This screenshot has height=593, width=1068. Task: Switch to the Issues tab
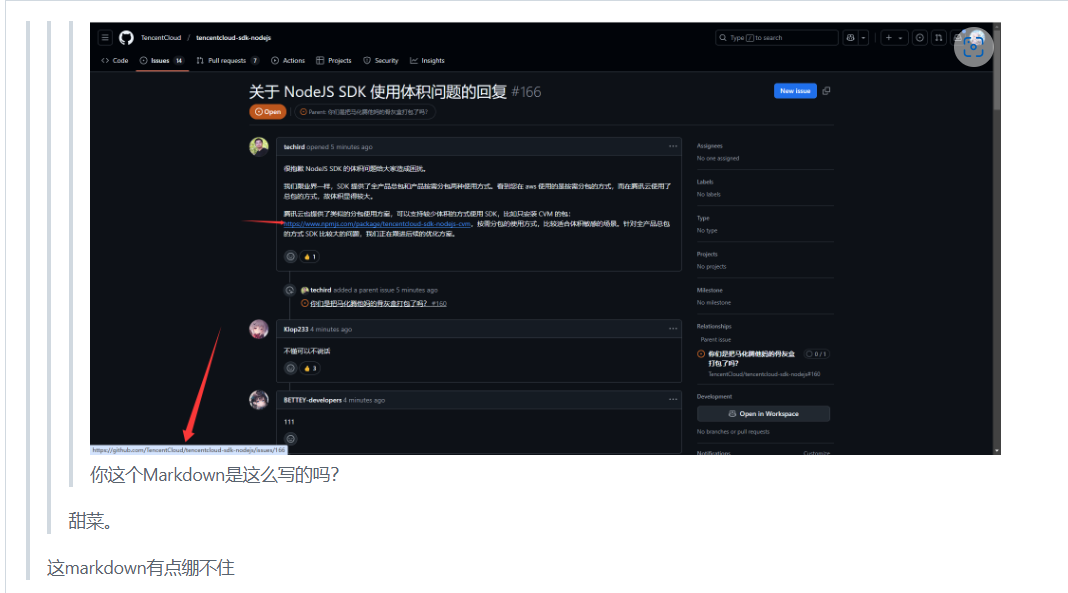(x=161, y=61)
